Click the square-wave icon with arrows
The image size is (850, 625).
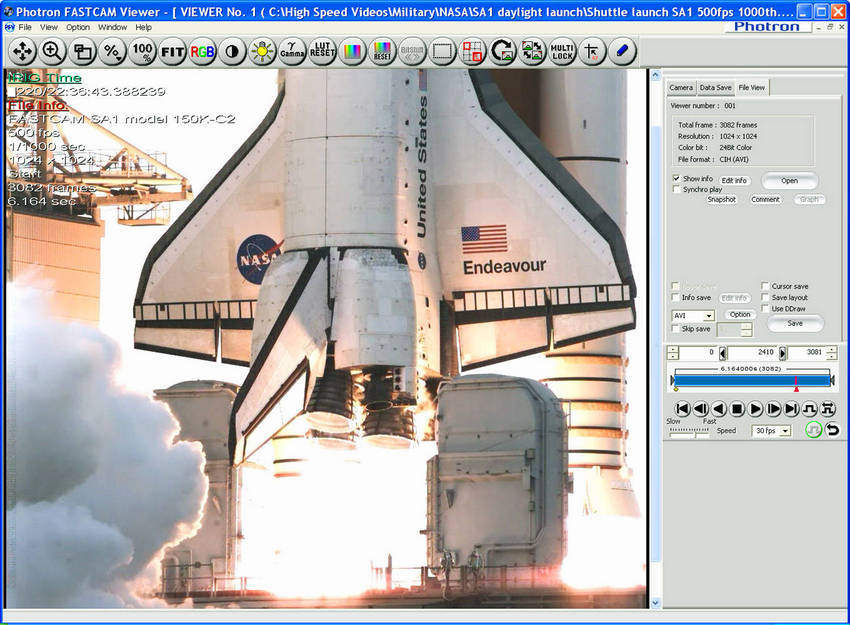(828, 409)
